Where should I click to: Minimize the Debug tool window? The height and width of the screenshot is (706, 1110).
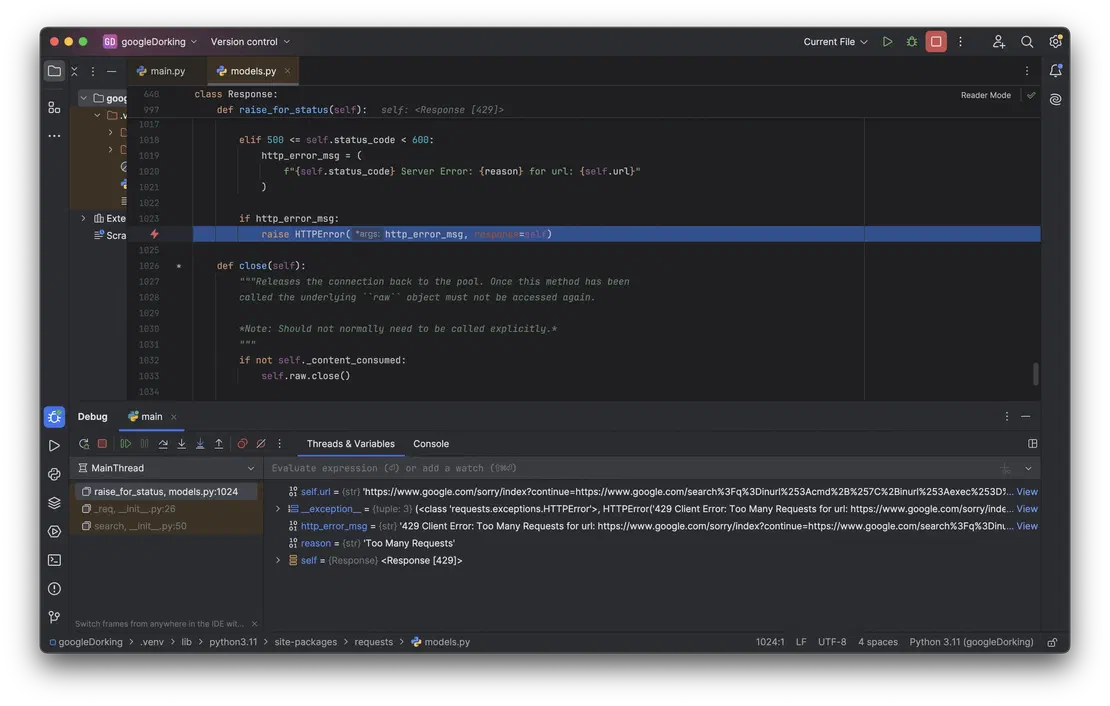[x=1025, y=416]
